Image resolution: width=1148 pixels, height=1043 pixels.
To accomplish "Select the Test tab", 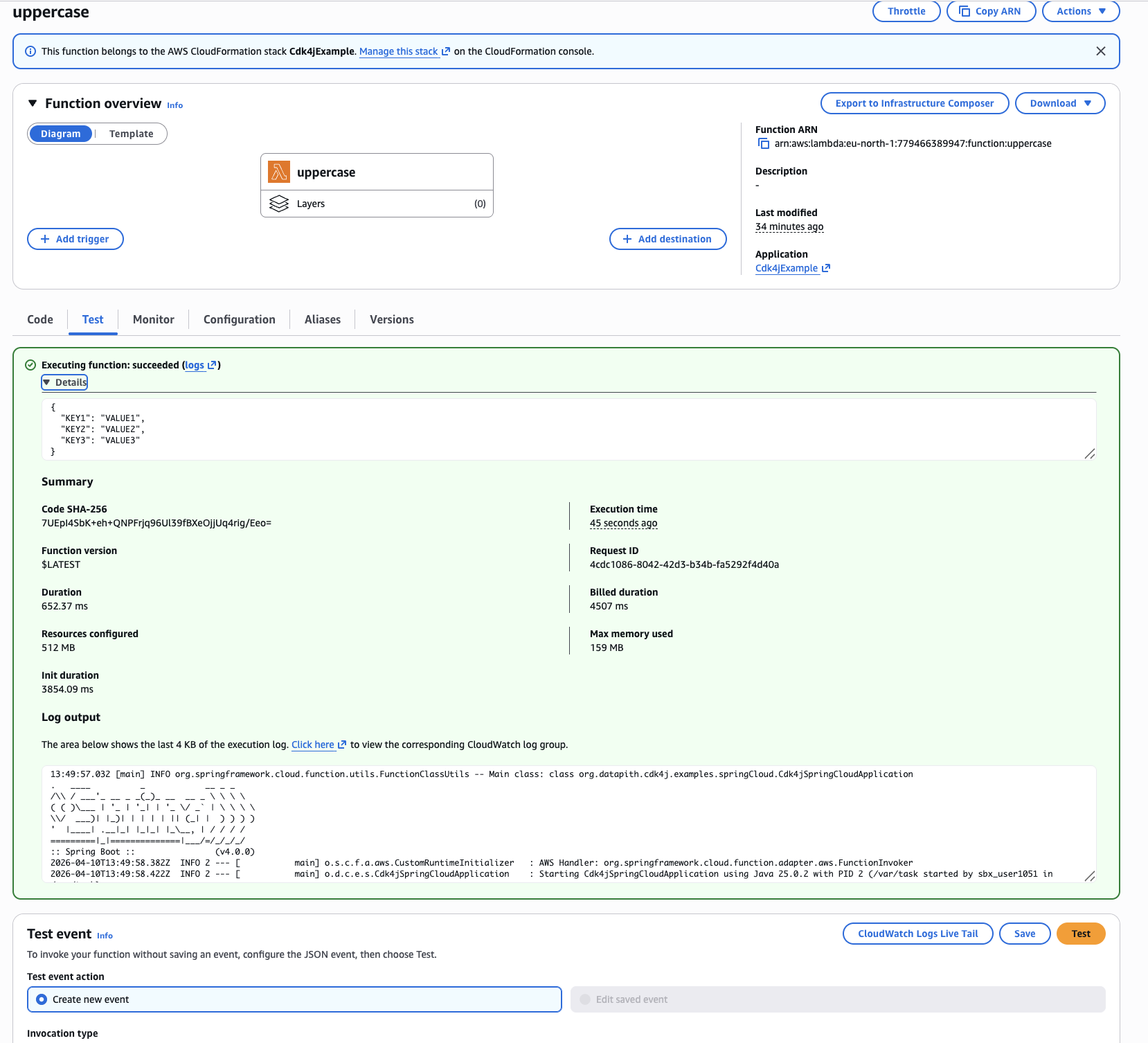I will click(x=93, y=319).
